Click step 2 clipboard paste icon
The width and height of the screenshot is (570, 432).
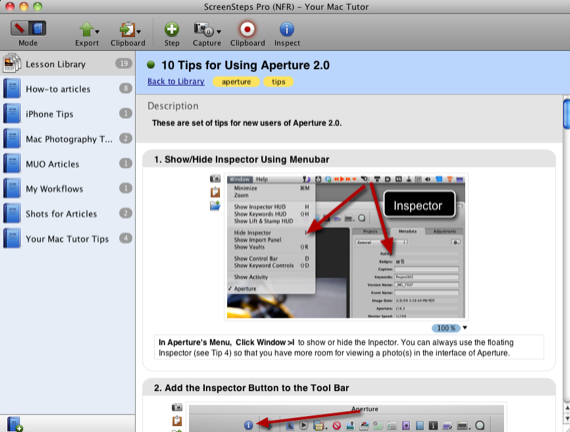pos(177,421)
